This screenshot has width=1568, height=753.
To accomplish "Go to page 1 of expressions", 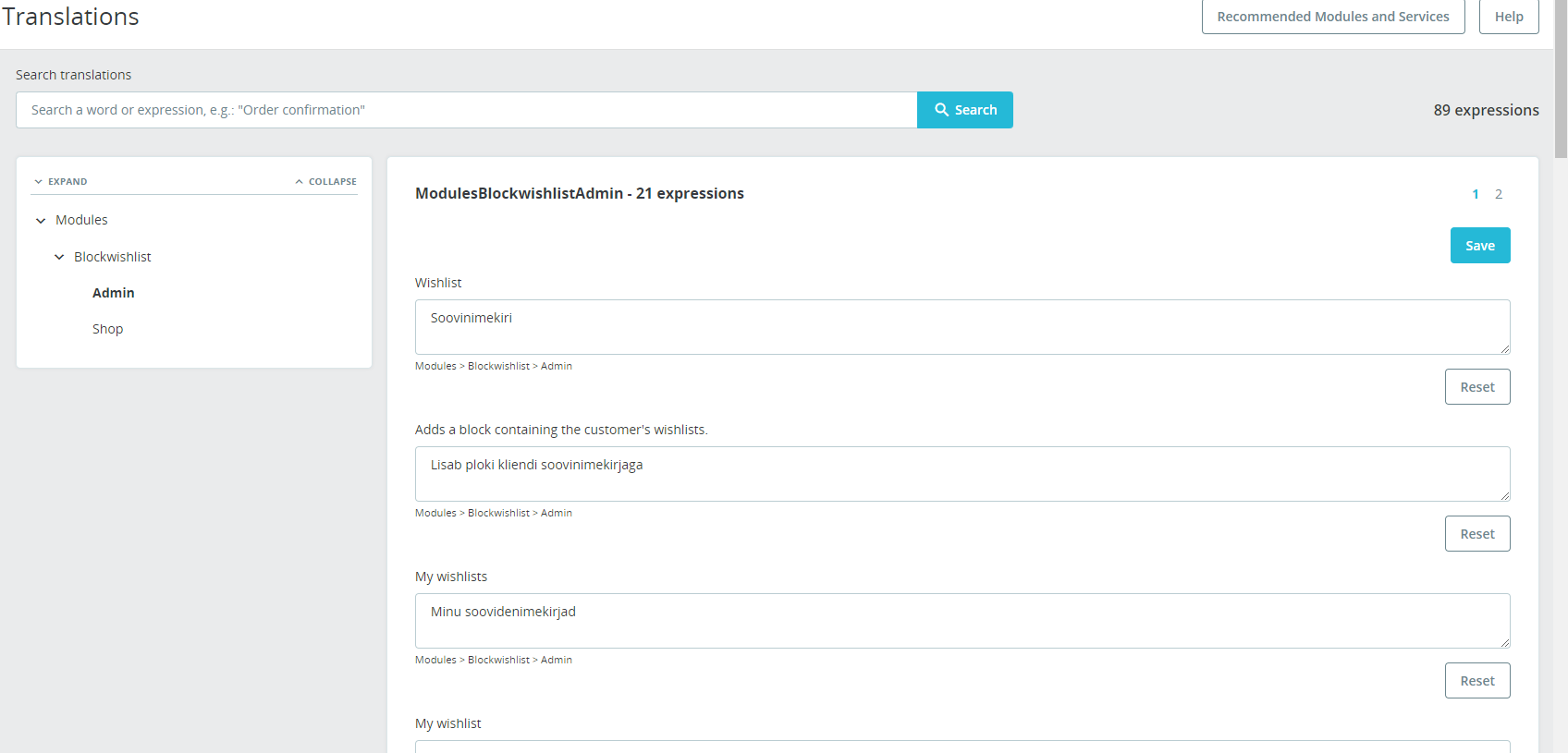I will (1476, 194).
